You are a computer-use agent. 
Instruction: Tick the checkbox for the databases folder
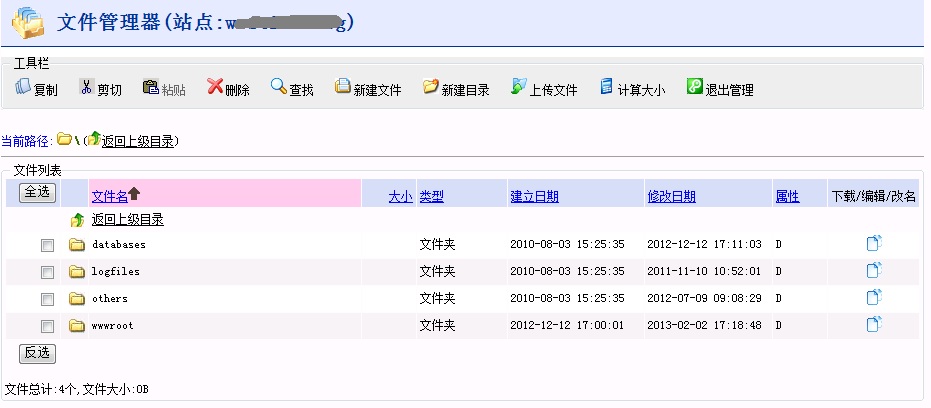coord(47,245)
